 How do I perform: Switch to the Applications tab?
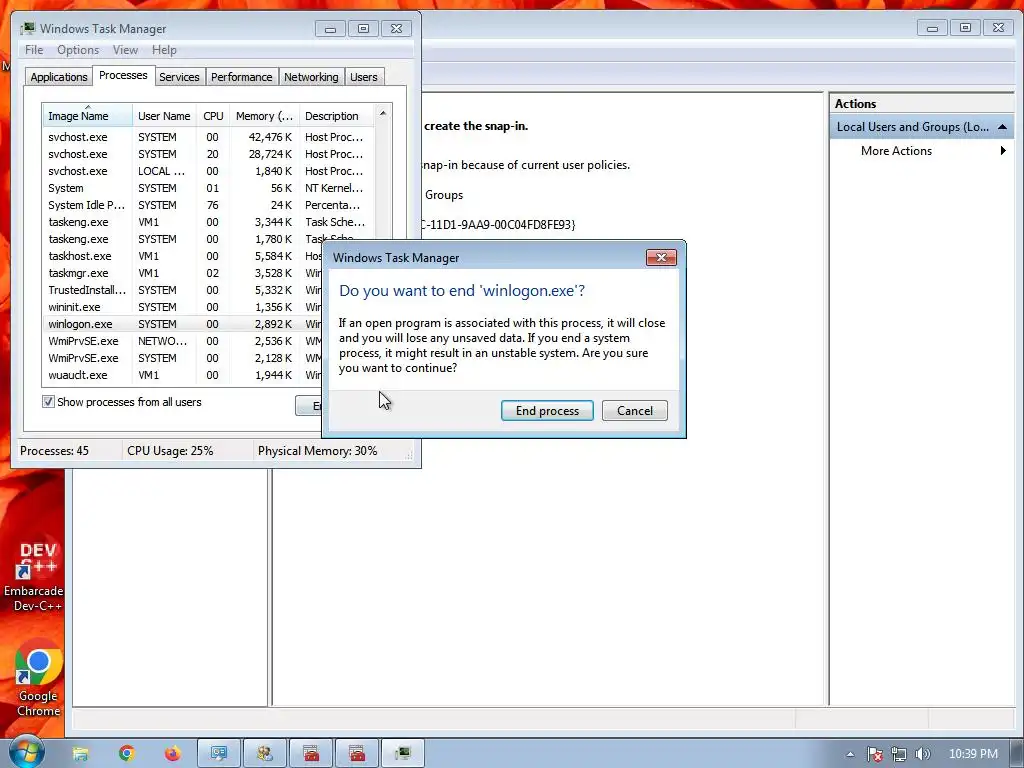(59, 77)
